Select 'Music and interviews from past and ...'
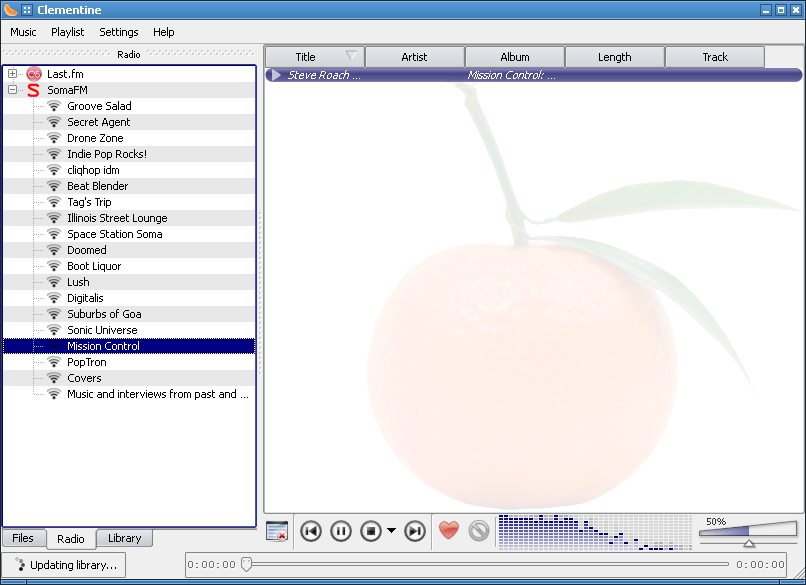The height and width of the screenshot is (585, 806). click(158, 394)
